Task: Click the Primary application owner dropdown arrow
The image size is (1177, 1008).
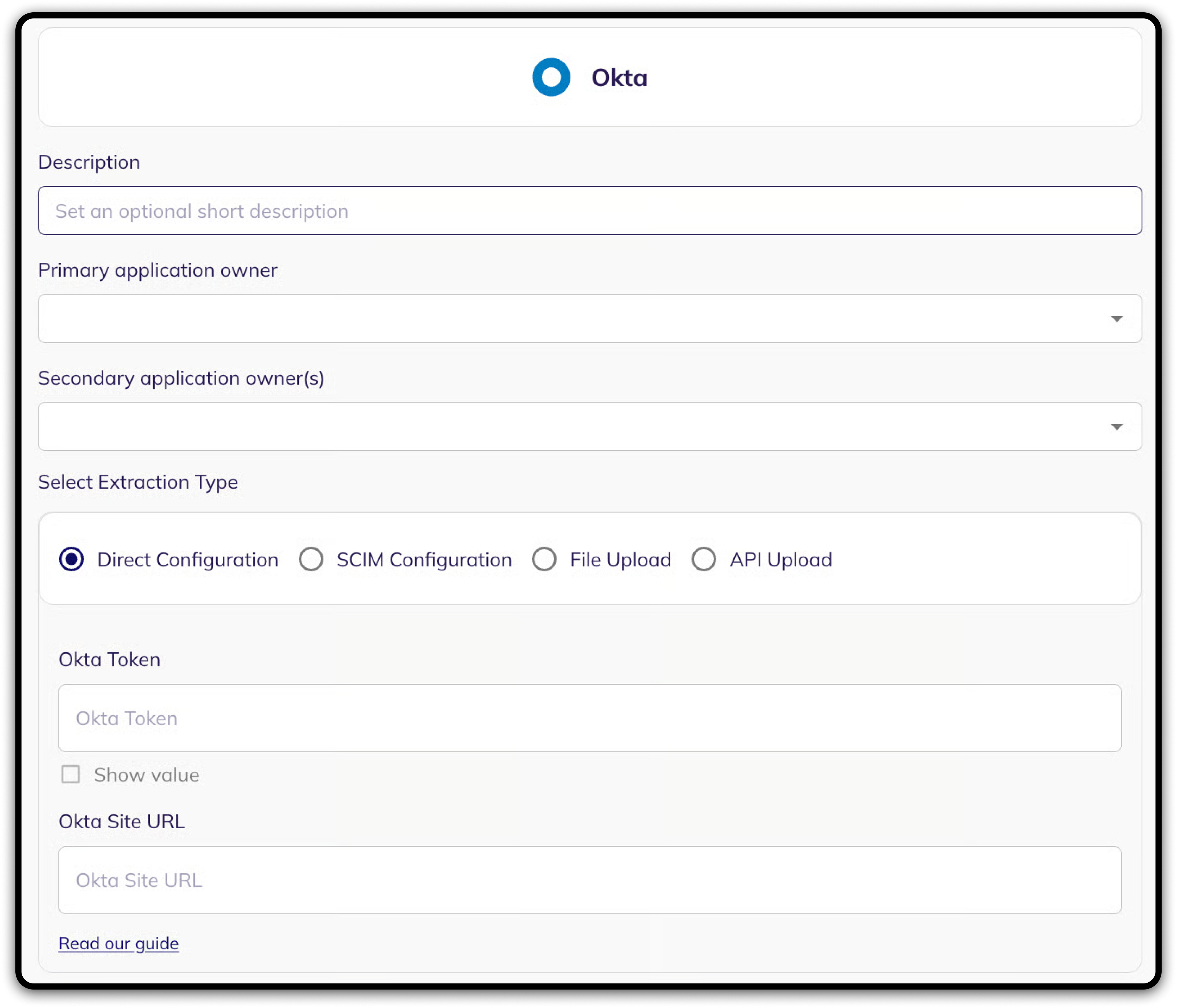Action: [x=1116, y=319]
